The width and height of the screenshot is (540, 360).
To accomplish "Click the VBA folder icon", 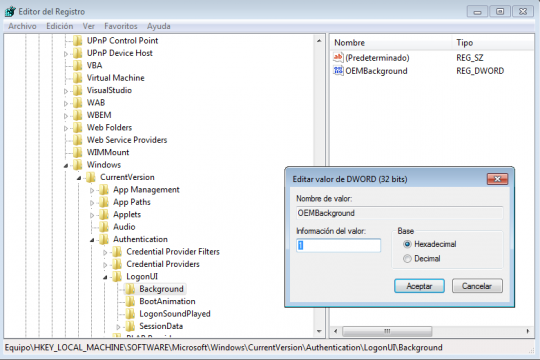I will (x=78, y=65).
